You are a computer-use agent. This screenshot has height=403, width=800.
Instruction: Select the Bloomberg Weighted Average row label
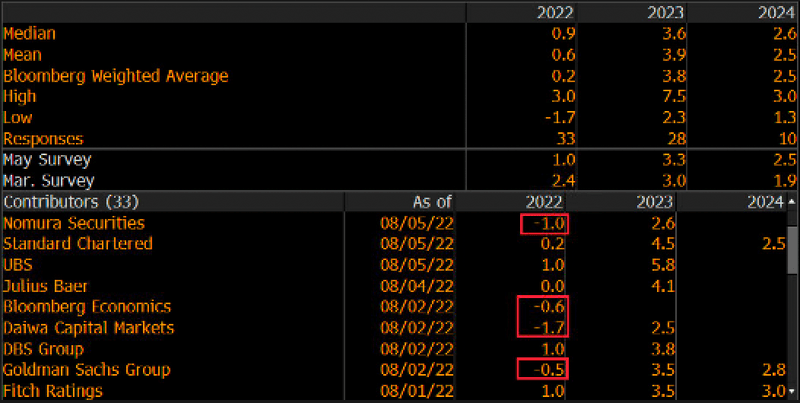tap(116, 76)
